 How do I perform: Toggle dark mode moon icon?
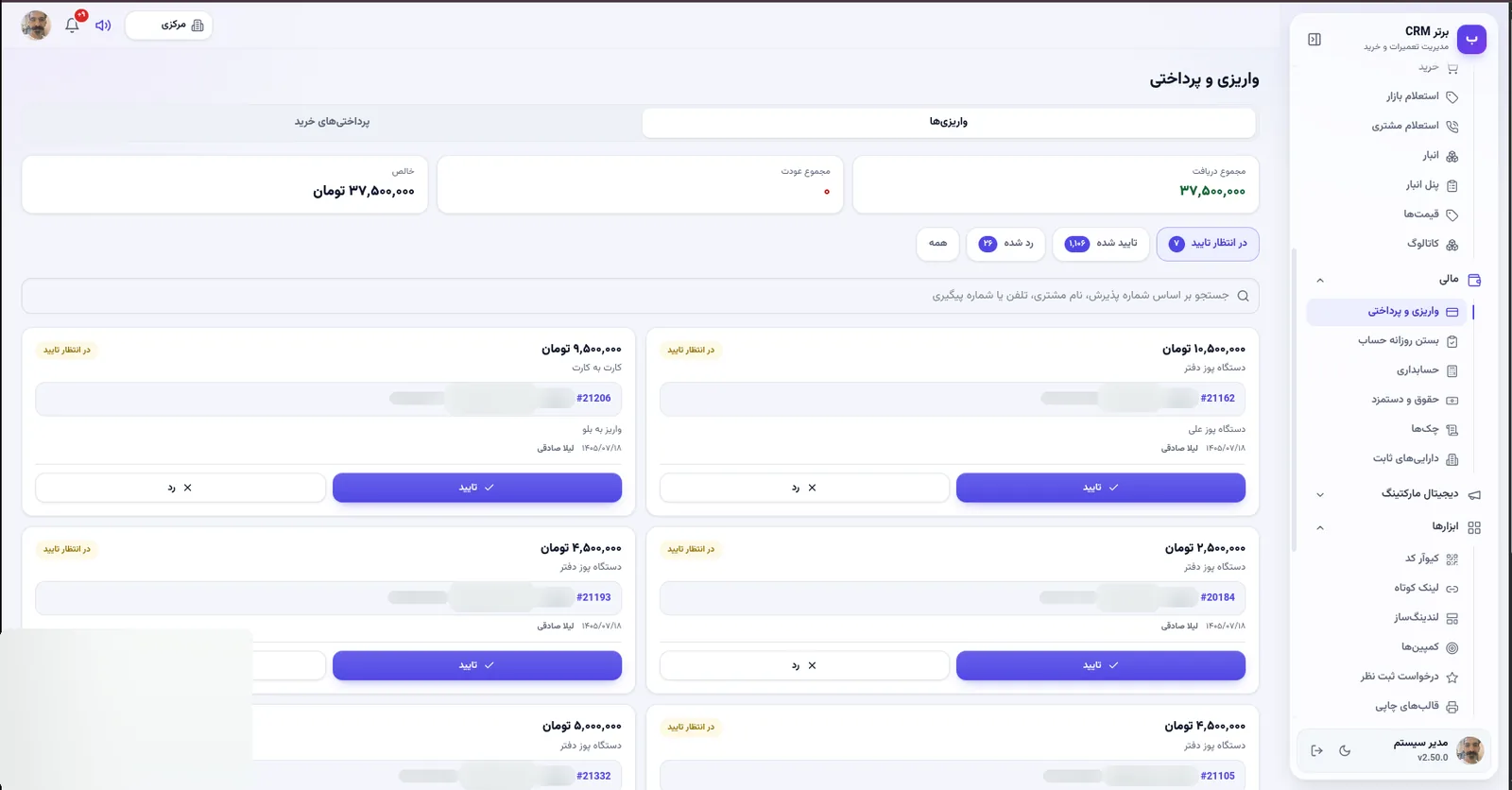1345,750
